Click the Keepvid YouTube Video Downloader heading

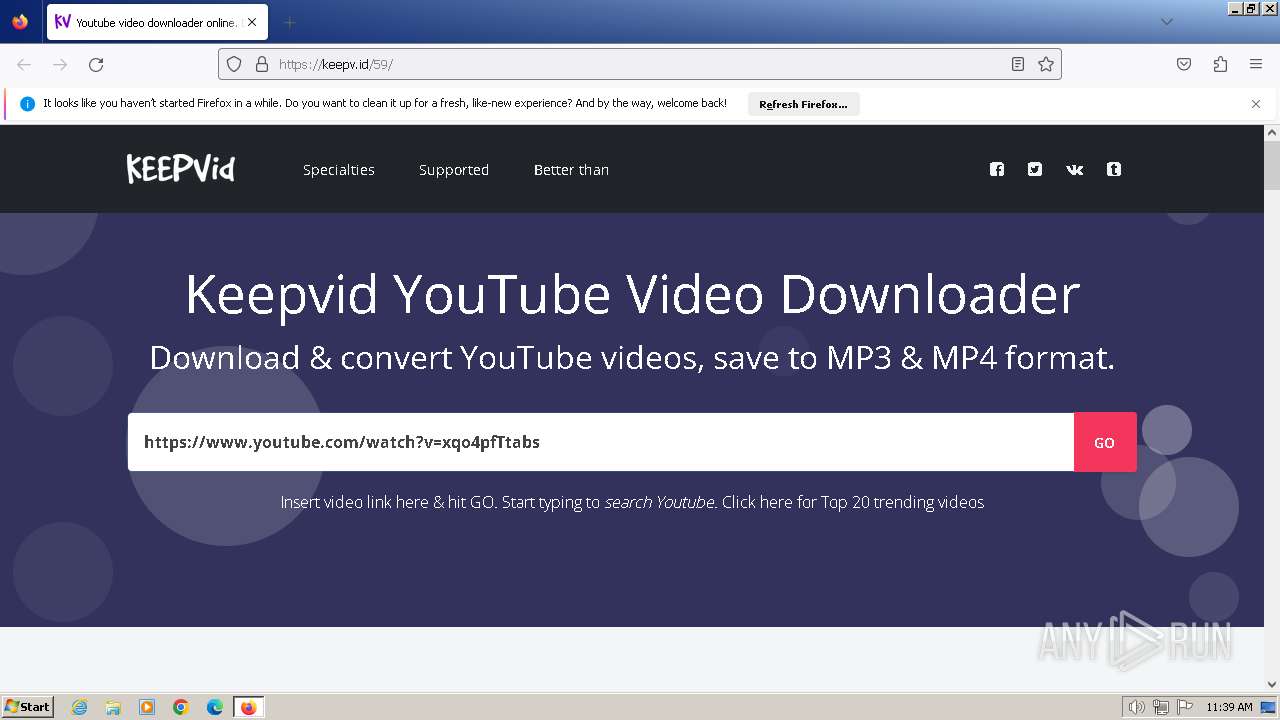click(632, 294)
